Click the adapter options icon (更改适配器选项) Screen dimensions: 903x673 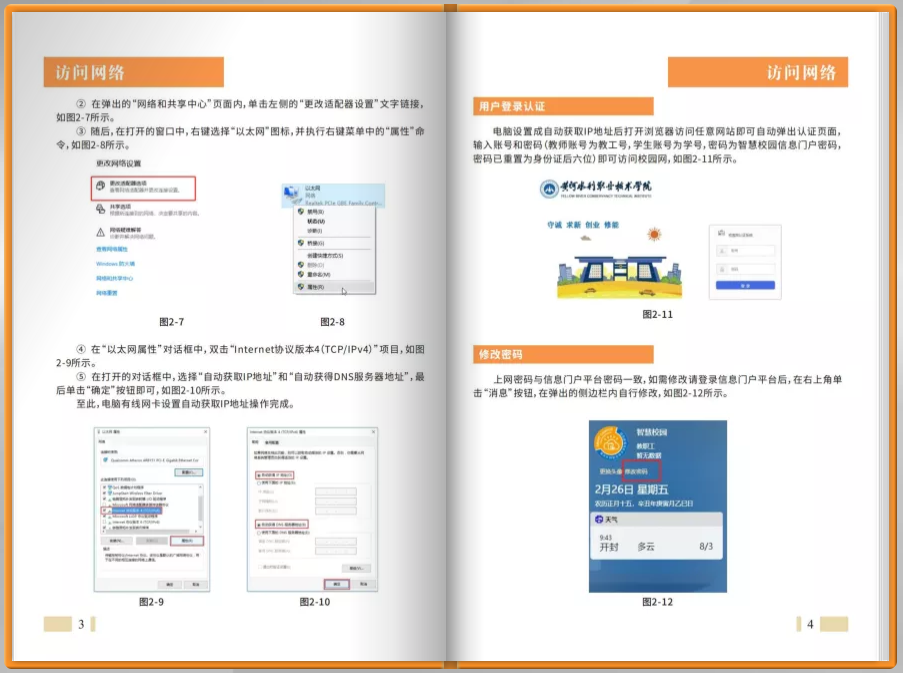101,186
